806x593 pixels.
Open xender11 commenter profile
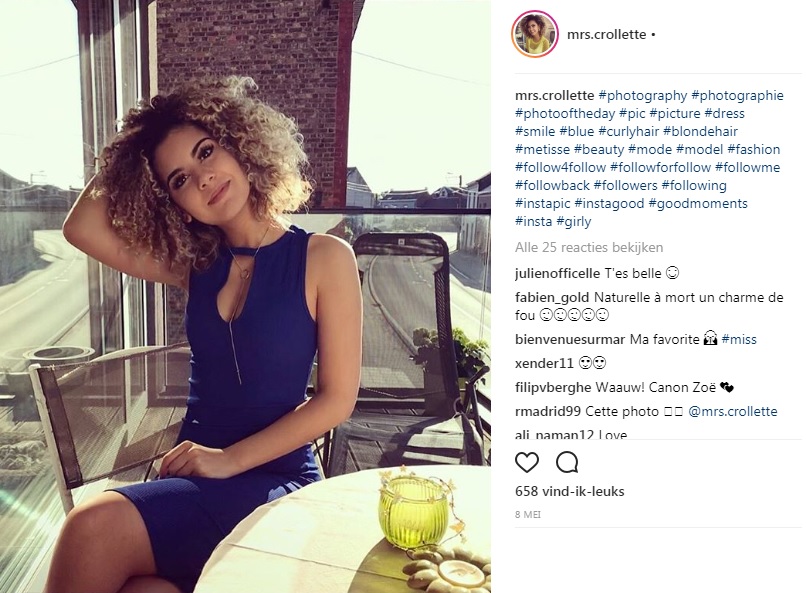pyautogui.click(x=544, y=363)
